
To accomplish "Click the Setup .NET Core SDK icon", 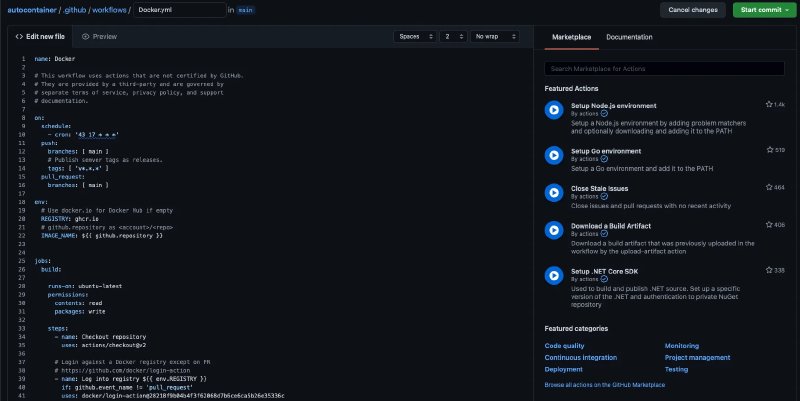I will point(554,275).
